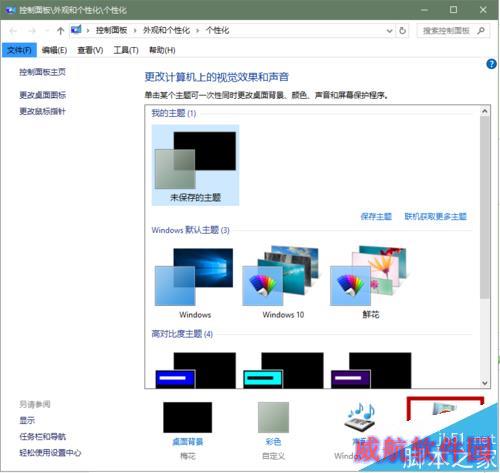The image size is (500, 473).
Task: Open the 查看(V) menu
Action: point(90,50)
